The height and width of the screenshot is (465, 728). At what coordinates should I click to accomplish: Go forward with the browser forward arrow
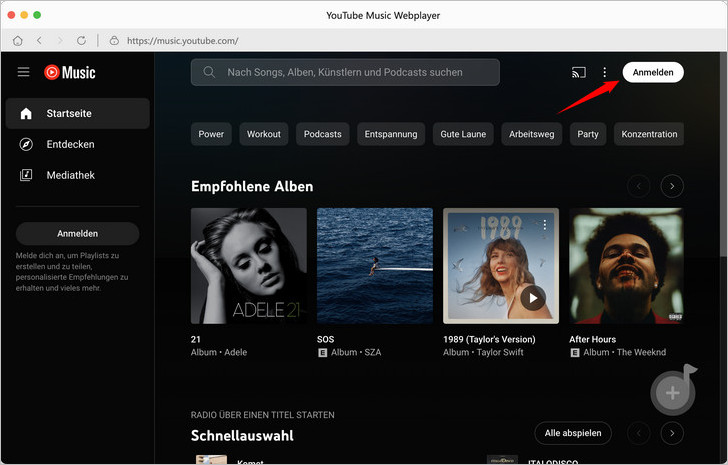point(60,41)
